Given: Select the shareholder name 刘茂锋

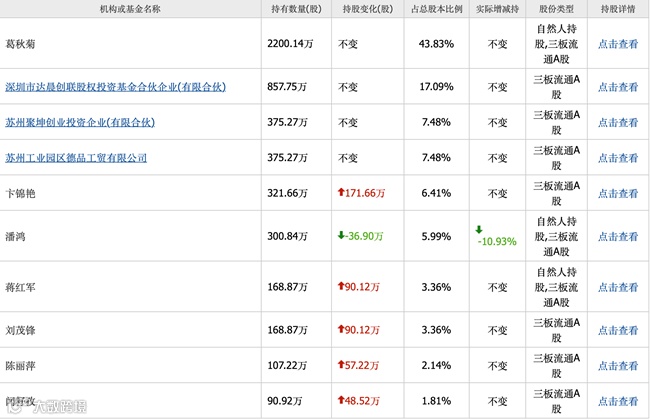Looking at the screenshot, I should point(20,330).
